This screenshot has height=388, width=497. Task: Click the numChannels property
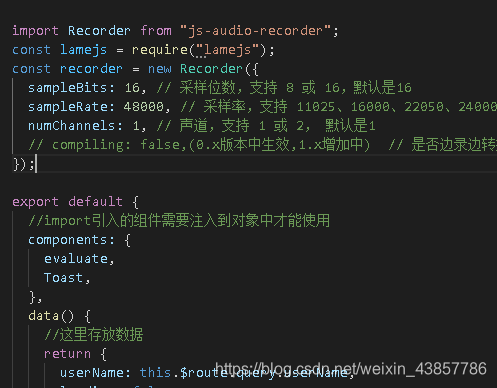71,126
